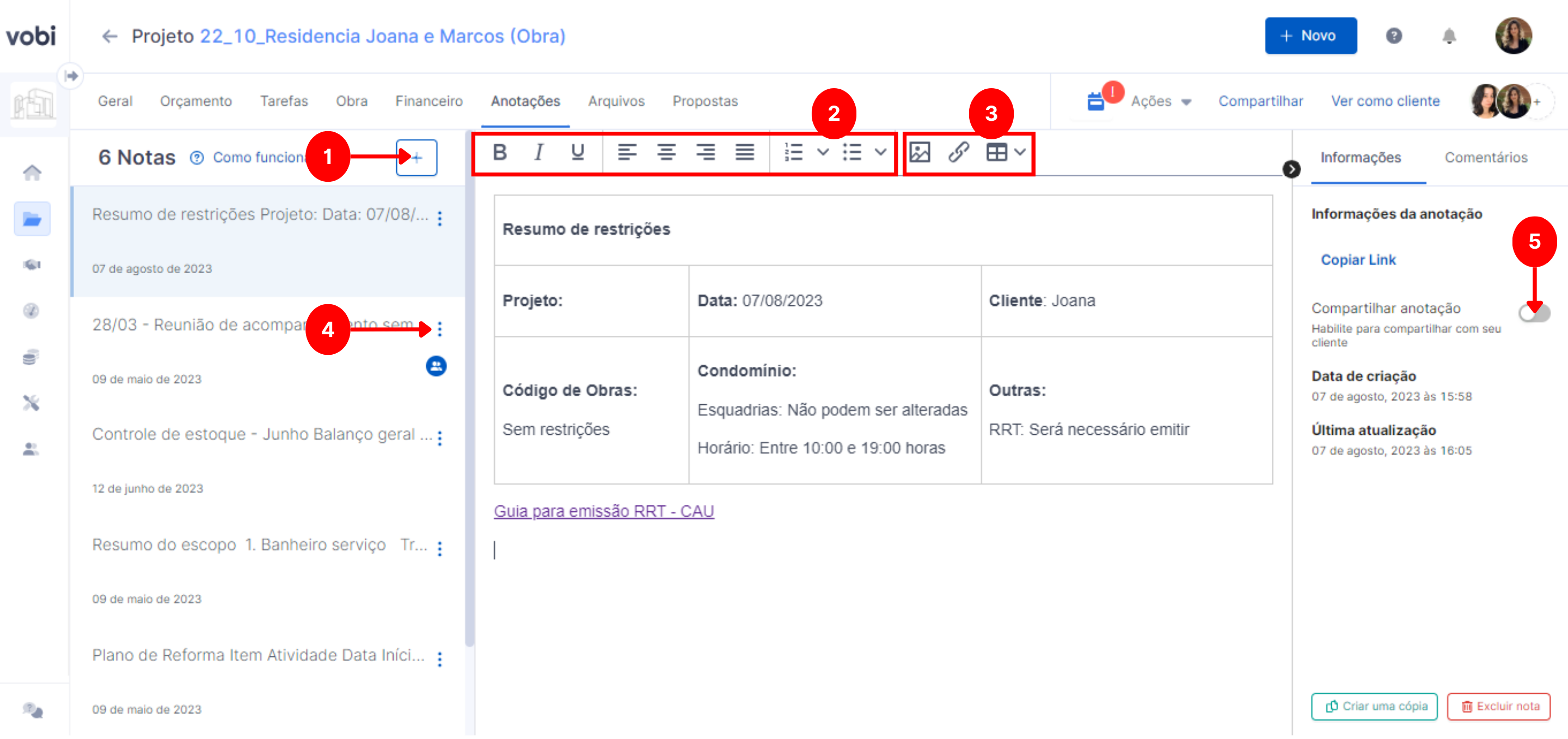Underline the selected text

click(x=578, y=153)
